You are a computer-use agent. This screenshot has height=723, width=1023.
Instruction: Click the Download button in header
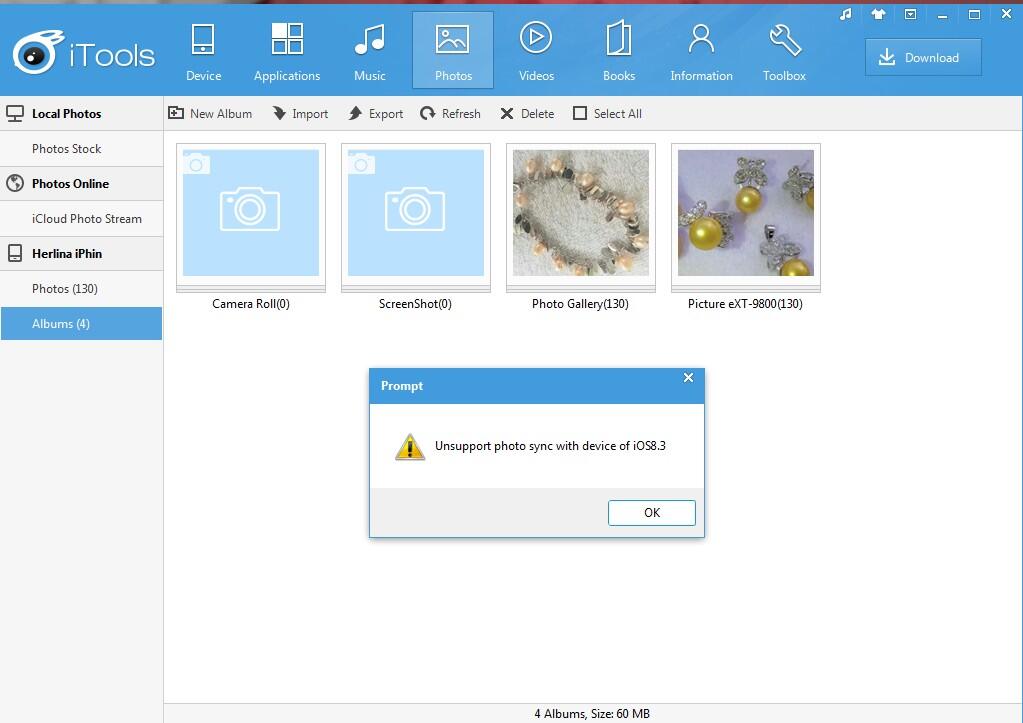(923, 57)
